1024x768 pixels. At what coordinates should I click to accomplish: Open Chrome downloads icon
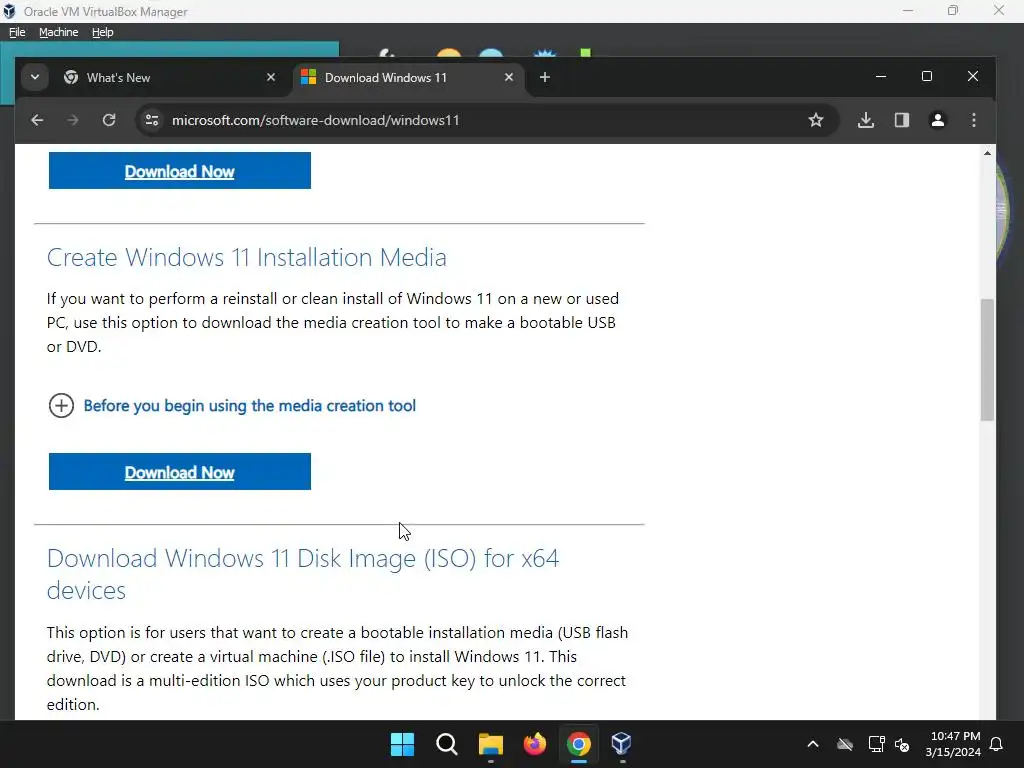pos(866,120)
